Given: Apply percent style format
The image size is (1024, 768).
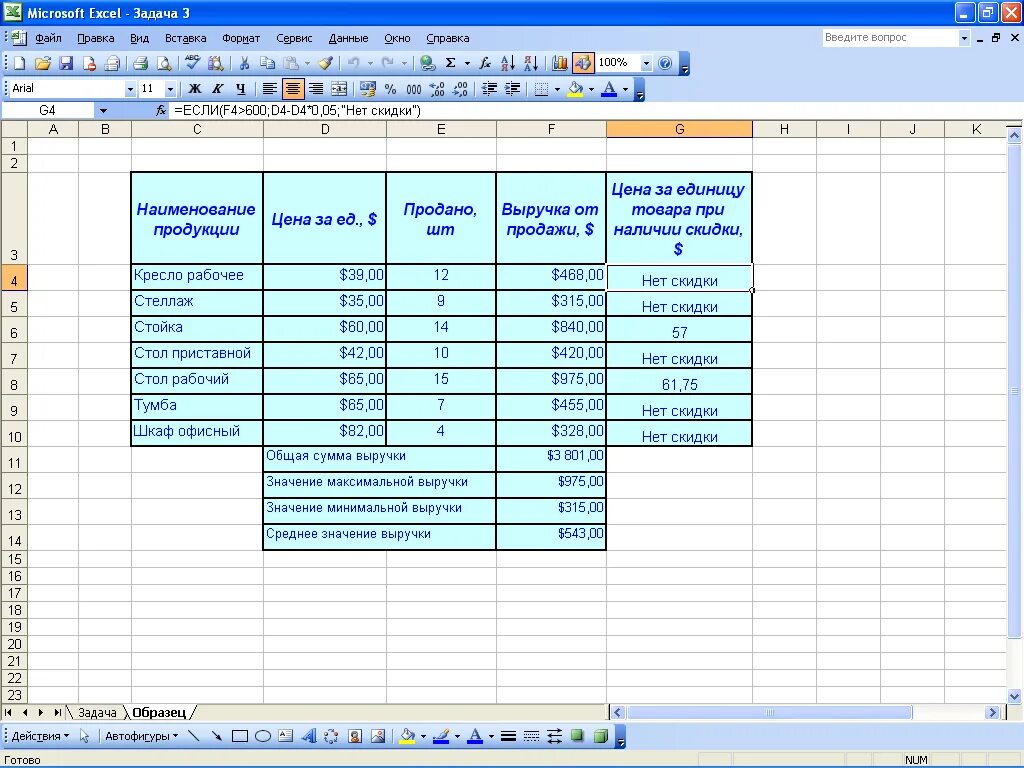Looking at the screenshot, I should [x=391, y=89].
